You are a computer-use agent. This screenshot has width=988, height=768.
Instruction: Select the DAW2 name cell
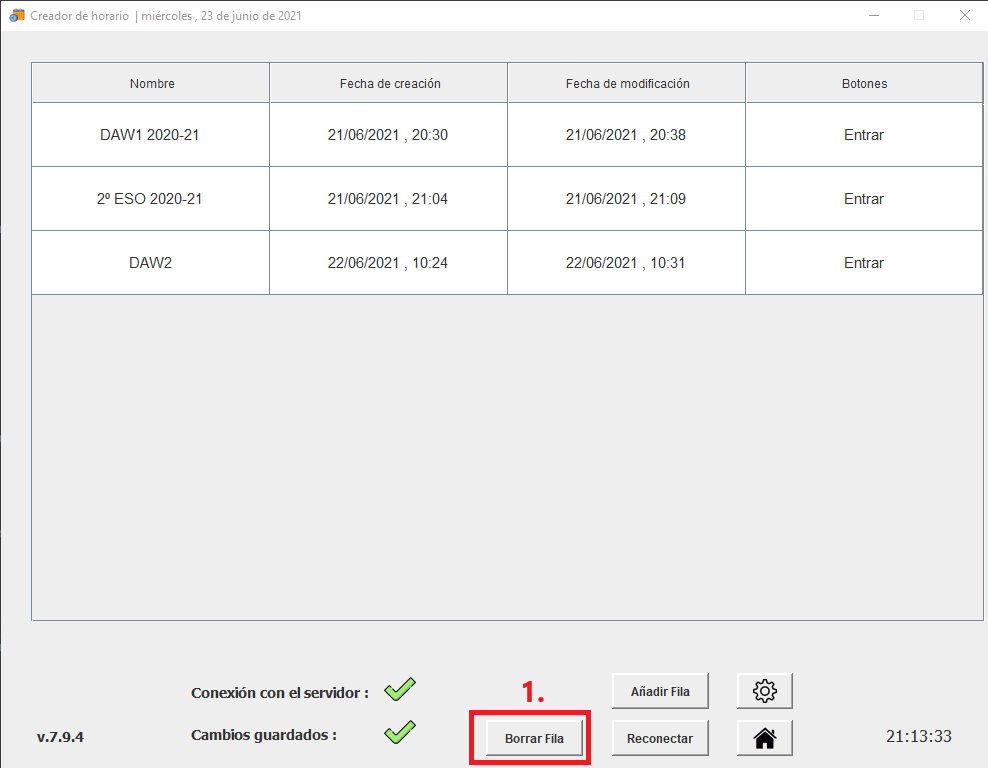point(150,263)
